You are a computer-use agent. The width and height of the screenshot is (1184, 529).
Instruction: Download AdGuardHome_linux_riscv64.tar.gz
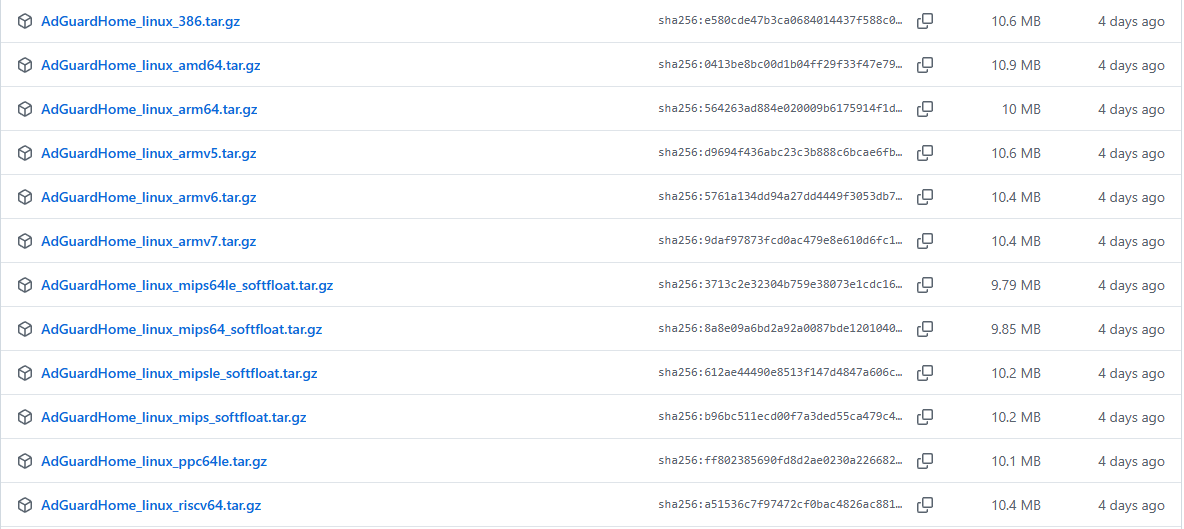(151, 505)
